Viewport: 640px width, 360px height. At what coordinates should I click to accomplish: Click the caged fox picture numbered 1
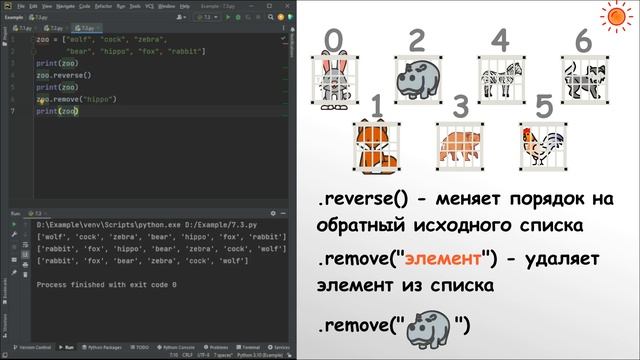pos(377,147)
